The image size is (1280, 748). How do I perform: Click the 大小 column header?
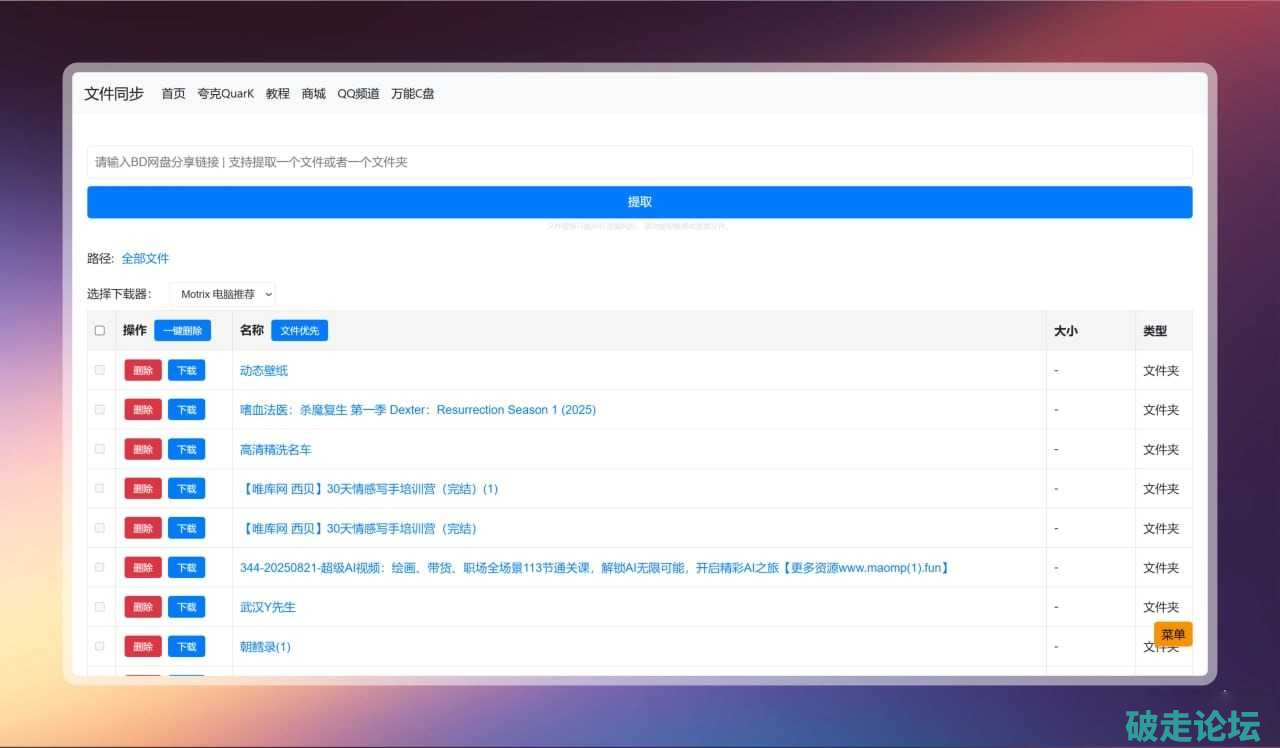pos(1066,331)
